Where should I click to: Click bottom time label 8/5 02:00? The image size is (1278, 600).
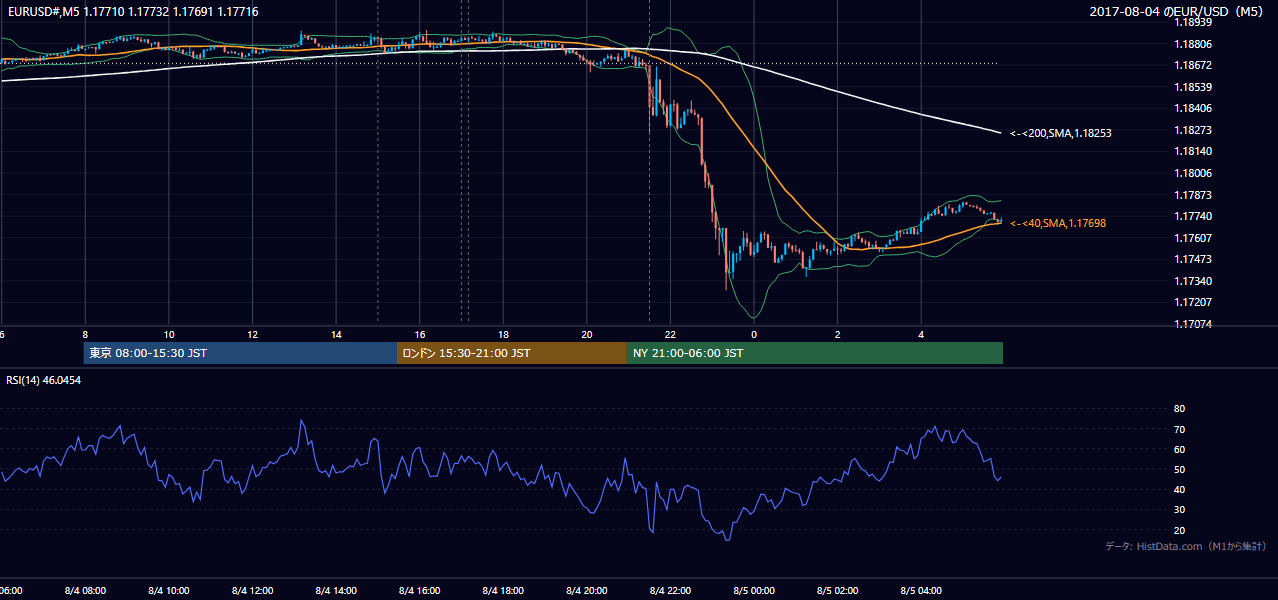[x=838, y=591]
